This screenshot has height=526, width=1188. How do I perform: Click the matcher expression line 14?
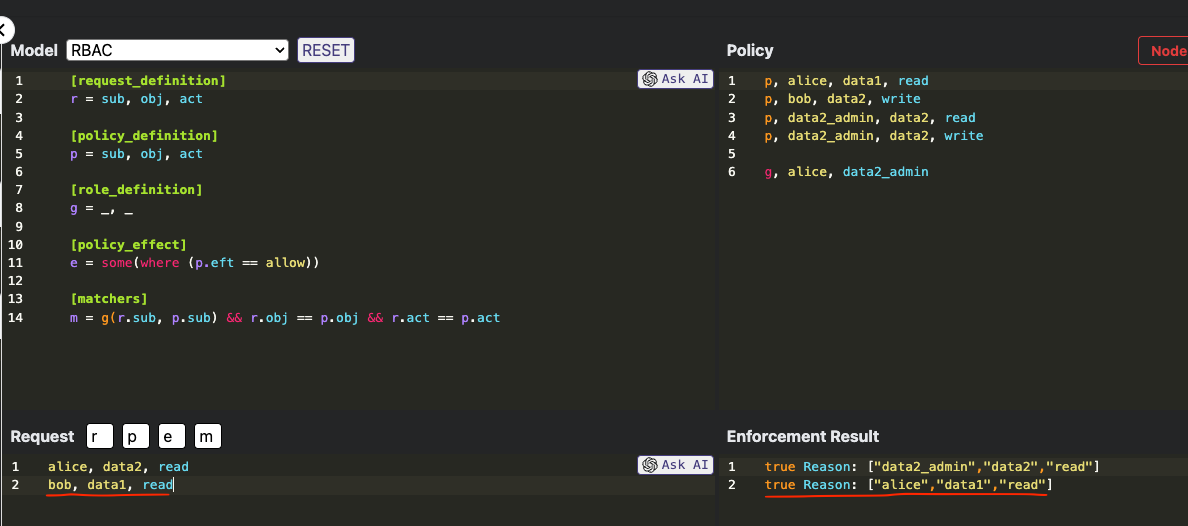click(x=285, y=318)
